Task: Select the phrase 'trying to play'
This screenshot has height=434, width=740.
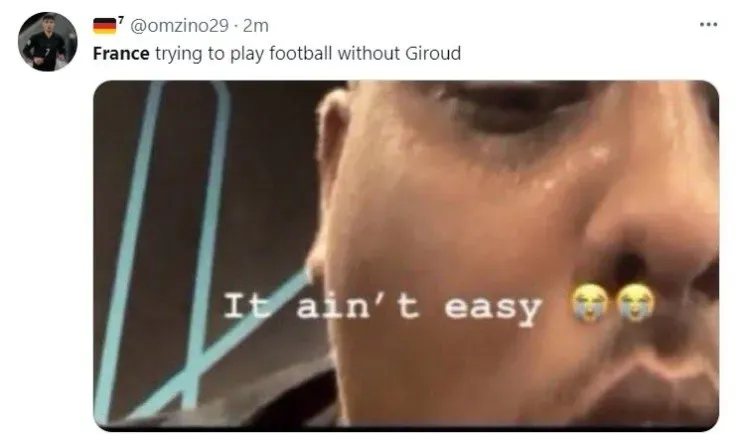Action: [x=210, y=54]
